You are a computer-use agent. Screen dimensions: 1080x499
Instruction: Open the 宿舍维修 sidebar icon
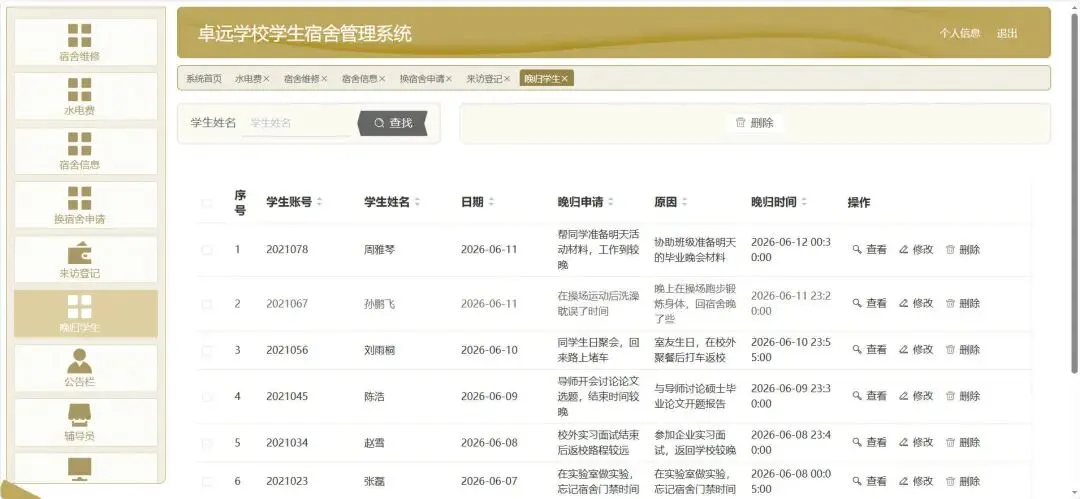coord(79,35)
